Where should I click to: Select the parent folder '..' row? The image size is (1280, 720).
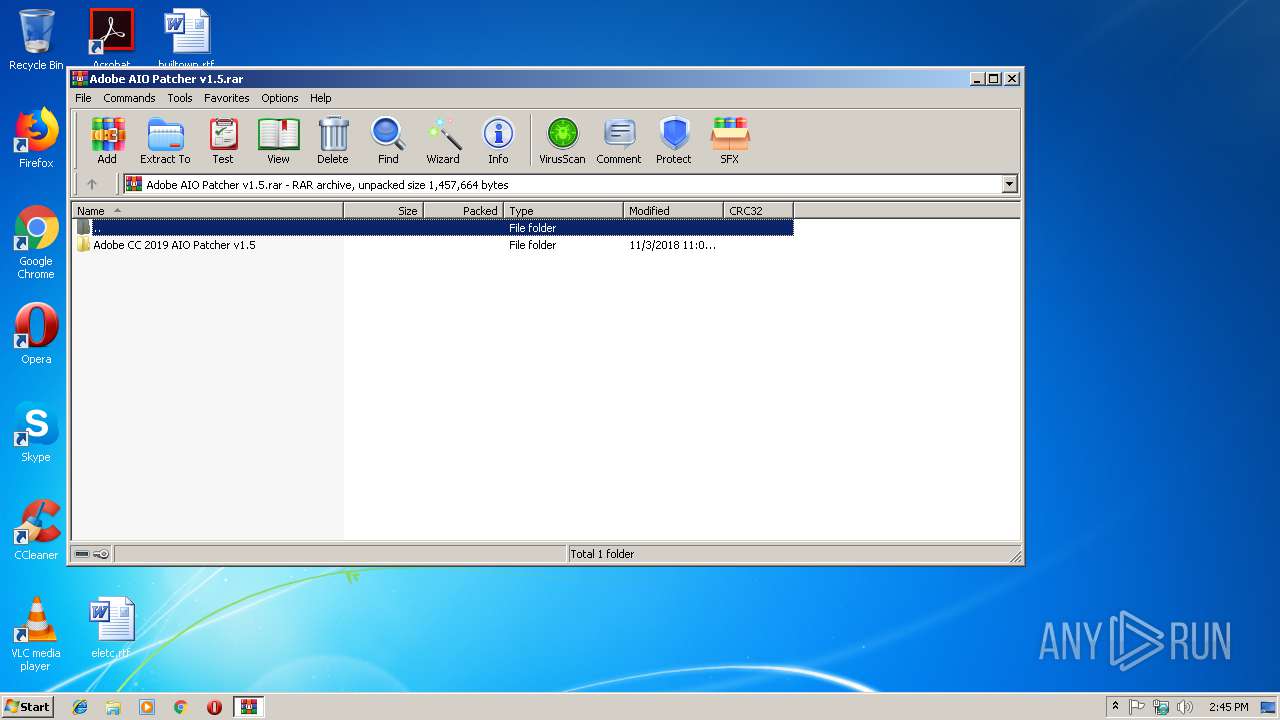click(x=433, y=227)
